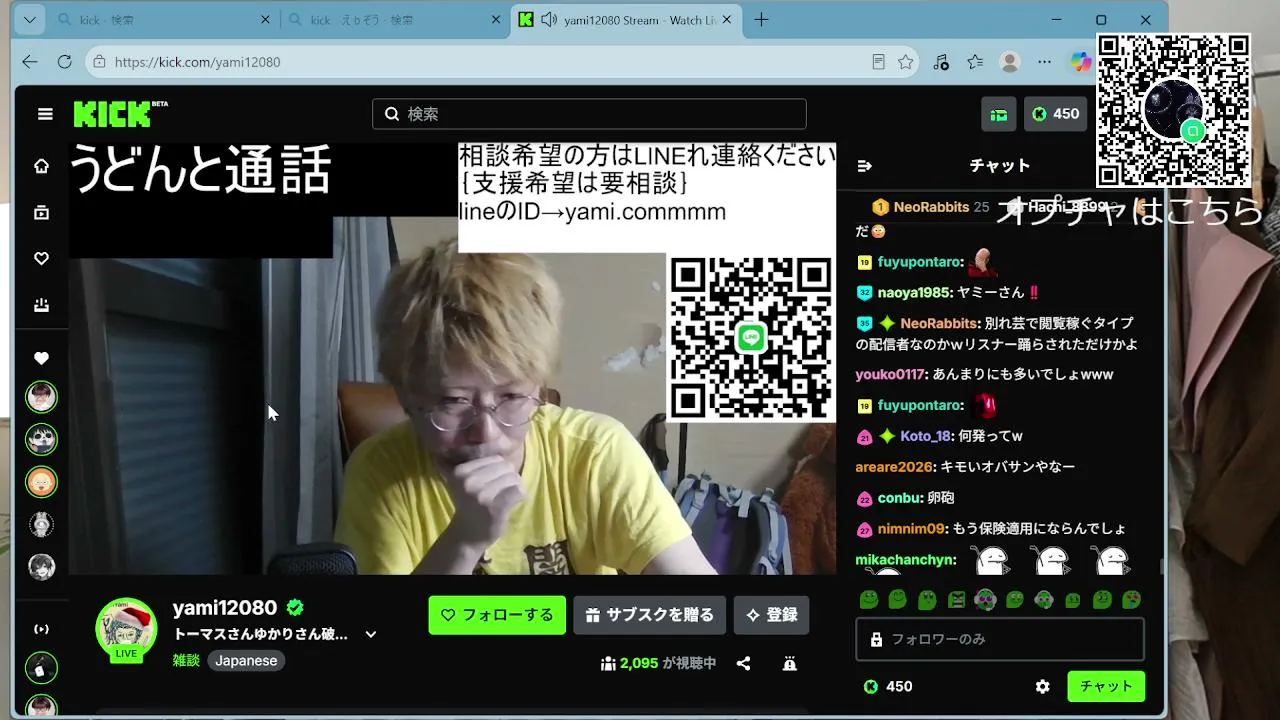Viewport: 1280px width, 720px height.
Task: Click the address bar URL kick.com/yami12080
Action: click(197, 62)
